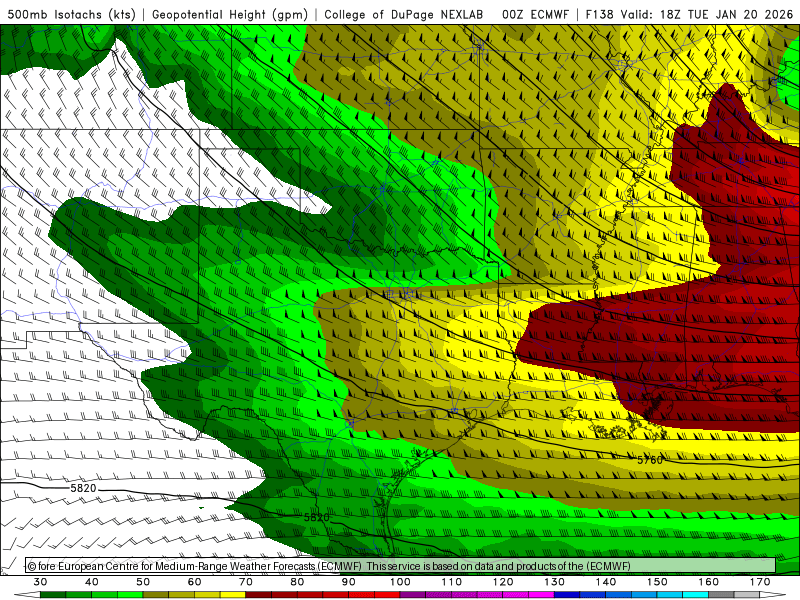Click the darkest green color bar segment at 30
The height and width of the screenshot is (600, 800).
coord(53,595)
